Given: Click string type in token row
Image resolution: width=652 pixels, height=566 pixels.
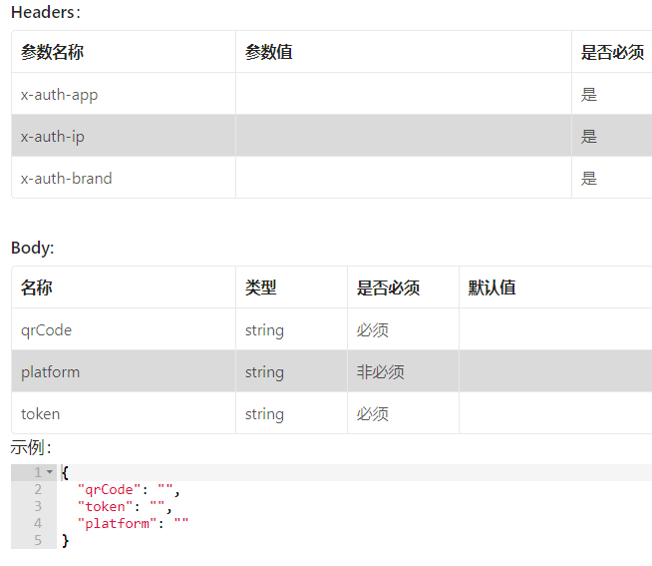Looking at the screenshot, I should pos(264,414).
